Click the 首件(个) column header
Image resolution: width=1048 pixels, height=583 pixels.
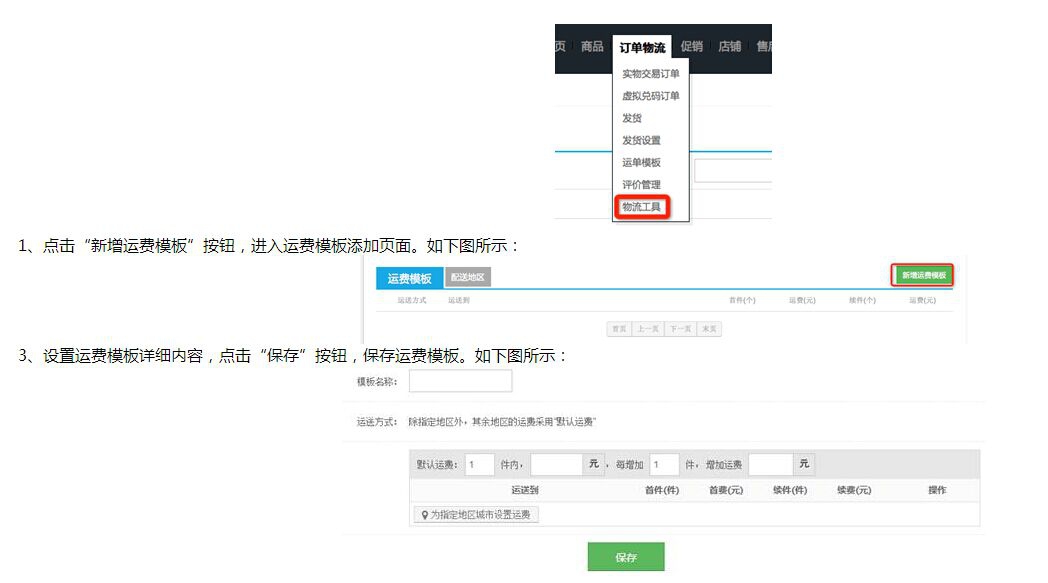pyautogui.click(x=742, y=300)
